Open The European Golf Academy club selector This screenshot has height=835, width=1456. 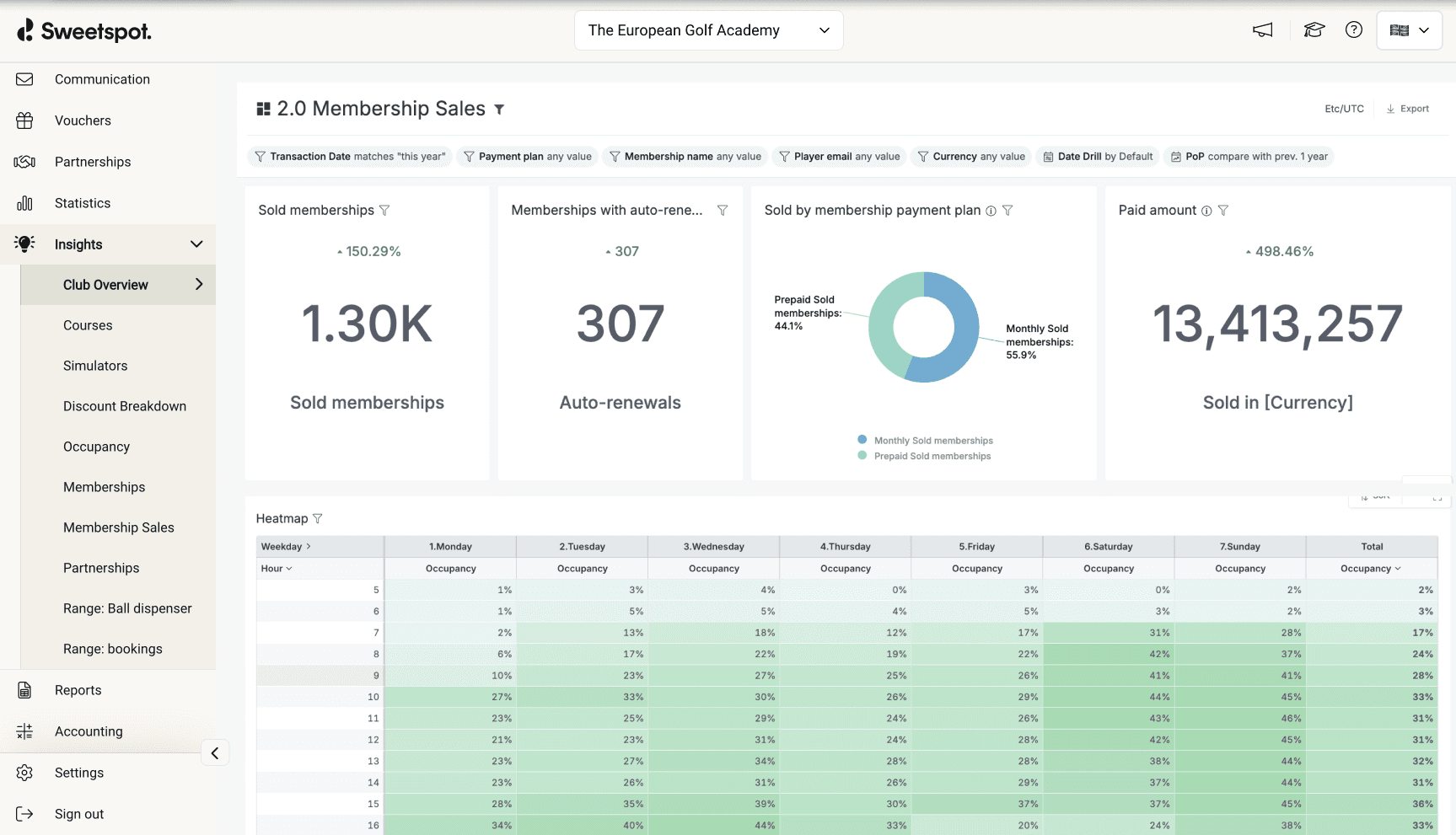click(x=709, y=30)
